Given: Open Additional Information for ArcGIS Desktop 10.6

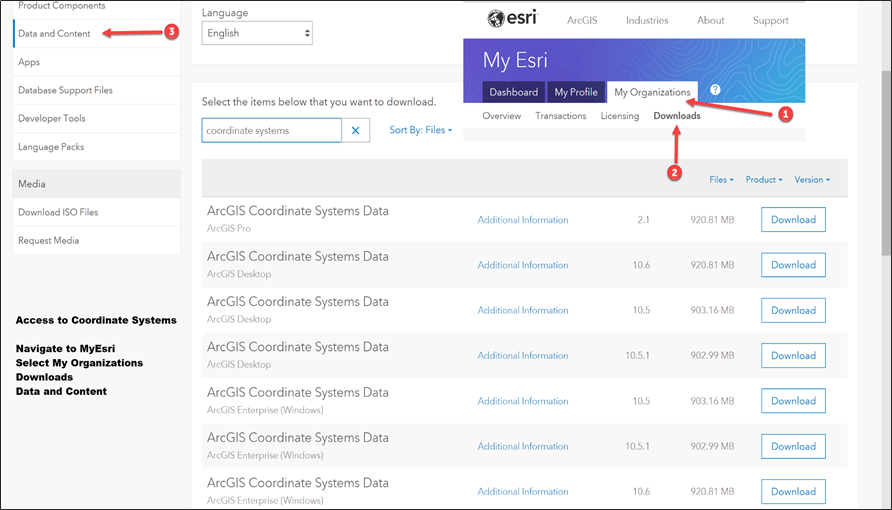Looking at the screenshot, I should (x=523, y=265).
